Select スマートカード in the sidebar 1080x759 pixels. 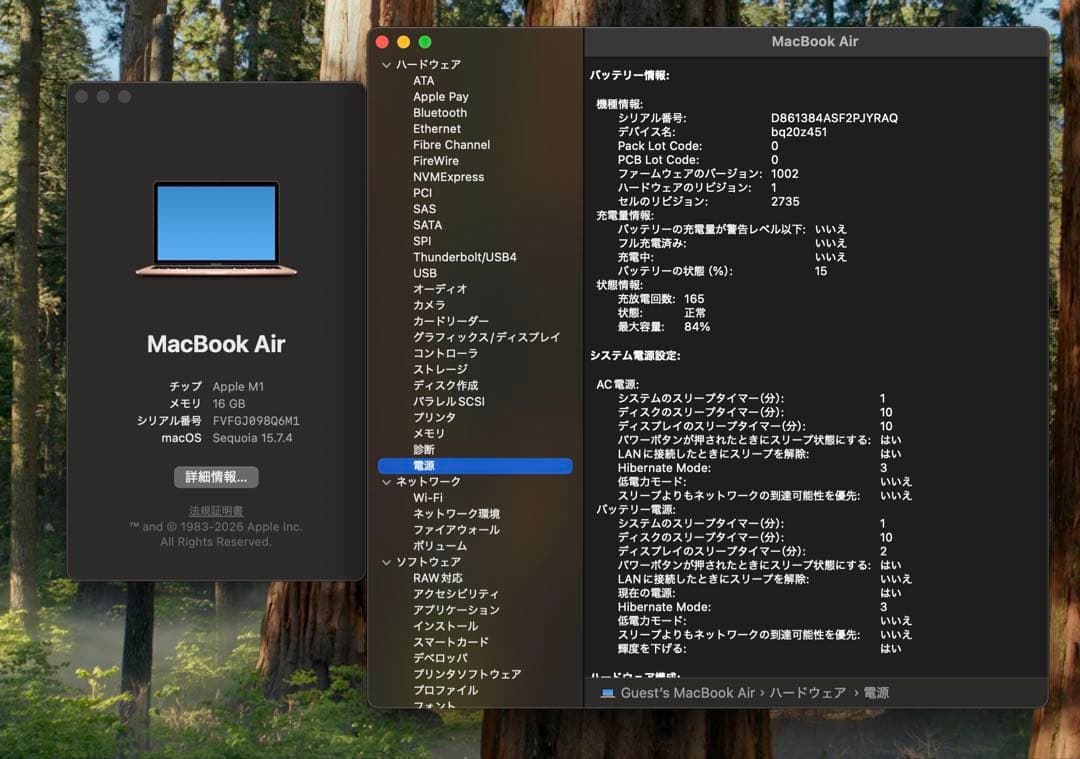[450, 642]
